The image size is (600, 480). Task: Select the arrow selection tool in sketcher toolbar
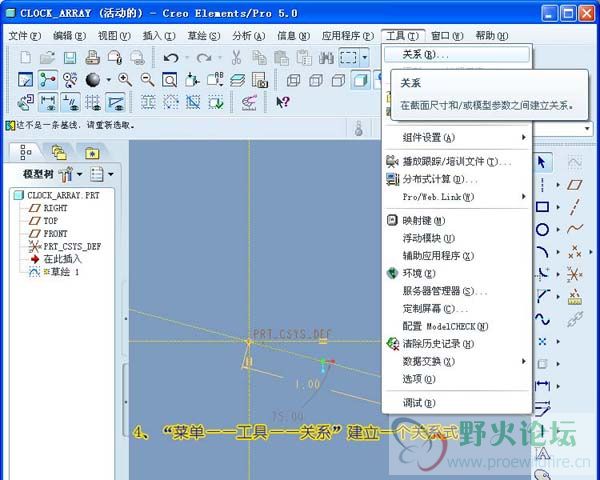pyautogui.click(x=541, y=162)
